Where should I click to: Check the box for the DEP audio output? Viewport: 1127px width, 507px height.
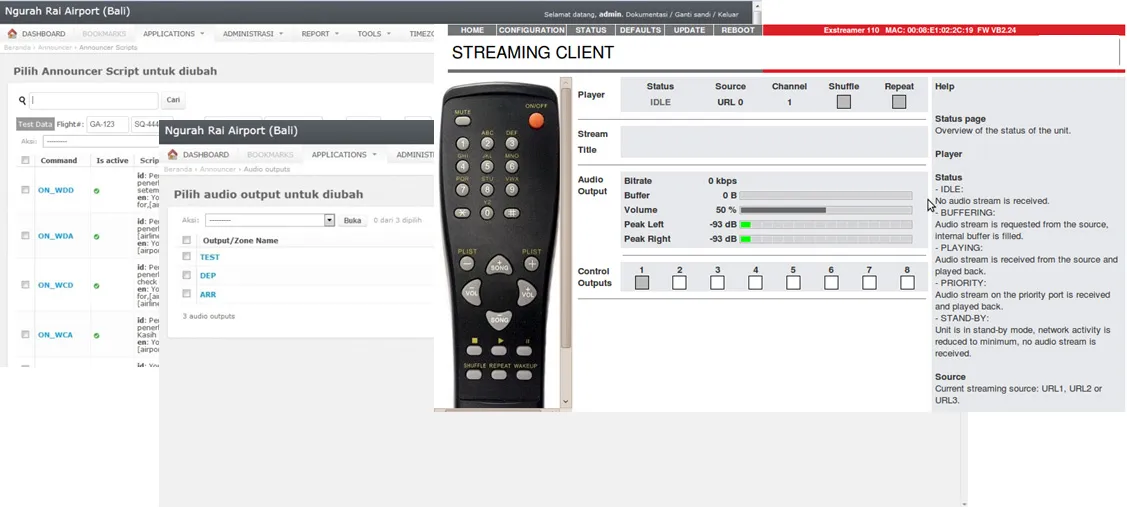point(186,275)
